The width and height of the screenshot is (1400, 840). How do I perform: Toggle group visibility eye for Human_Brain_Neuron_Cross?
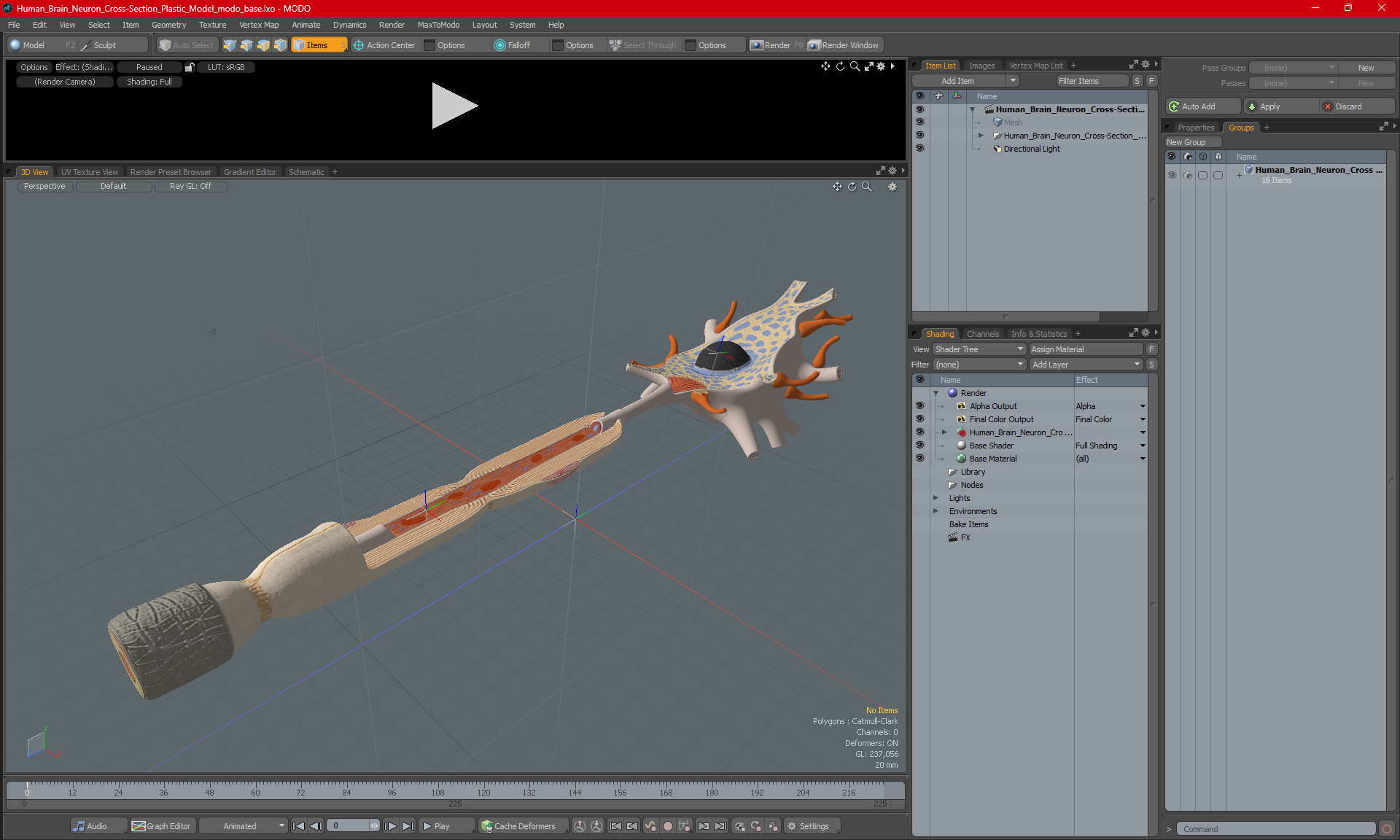coord(1172,175)
